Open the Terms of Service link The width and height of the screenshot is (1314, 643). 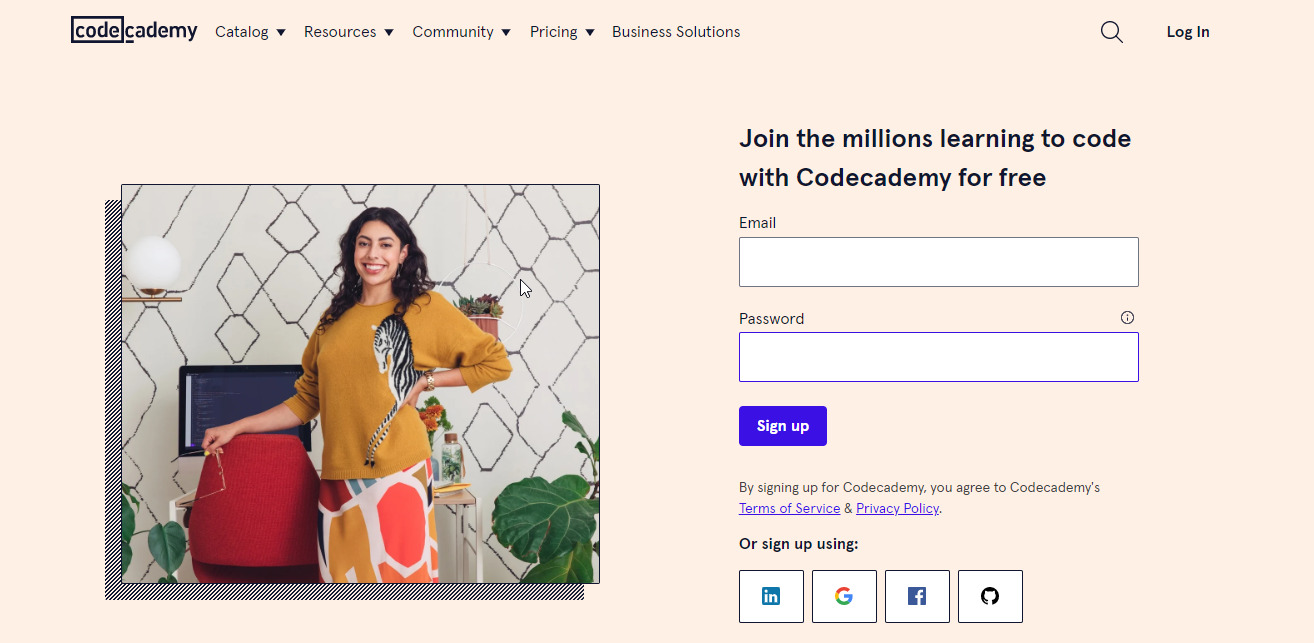789,508
